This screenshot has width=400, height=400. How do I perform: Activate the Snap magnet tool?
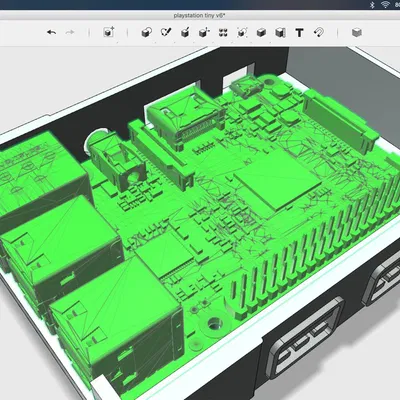click(319, 32)
